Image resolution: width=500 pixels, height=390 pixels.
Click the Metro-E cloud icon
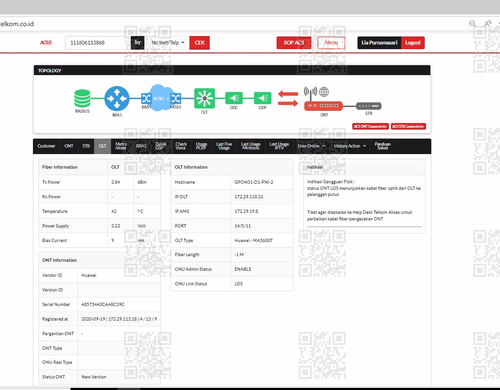coord(161,98)
